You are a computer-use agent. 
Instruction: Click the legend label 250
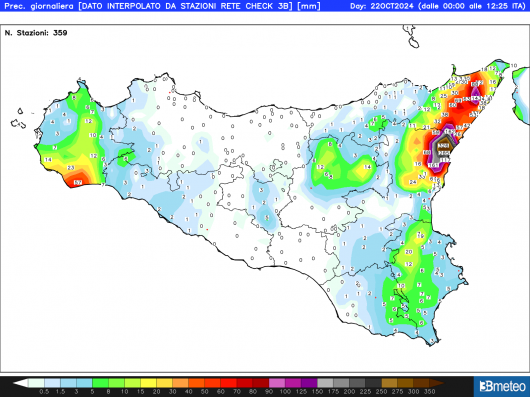(381, 392)
